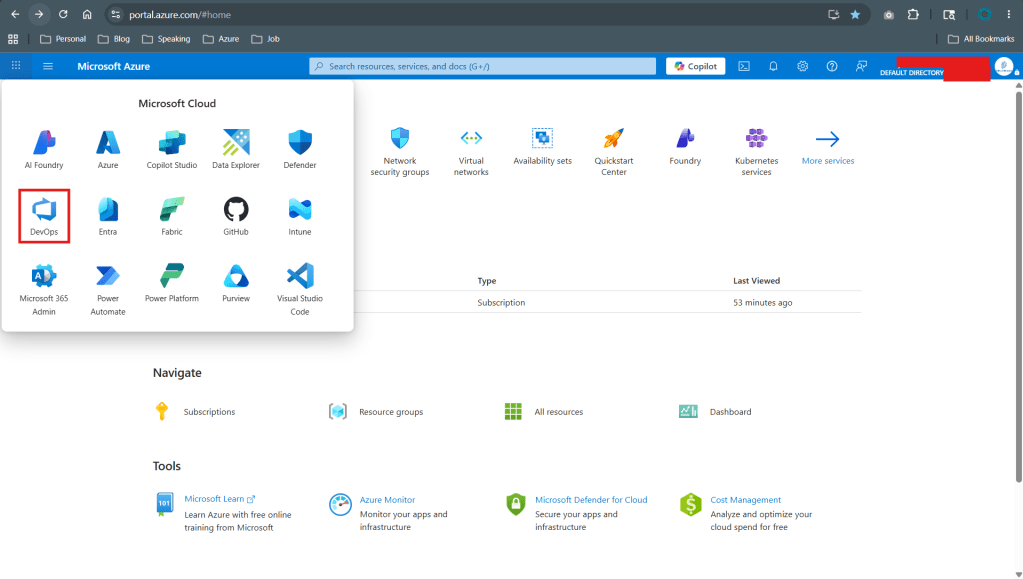Screen dimensions: 1023x579
Task: Open Kubernetes services
Action: coord(756,152)
